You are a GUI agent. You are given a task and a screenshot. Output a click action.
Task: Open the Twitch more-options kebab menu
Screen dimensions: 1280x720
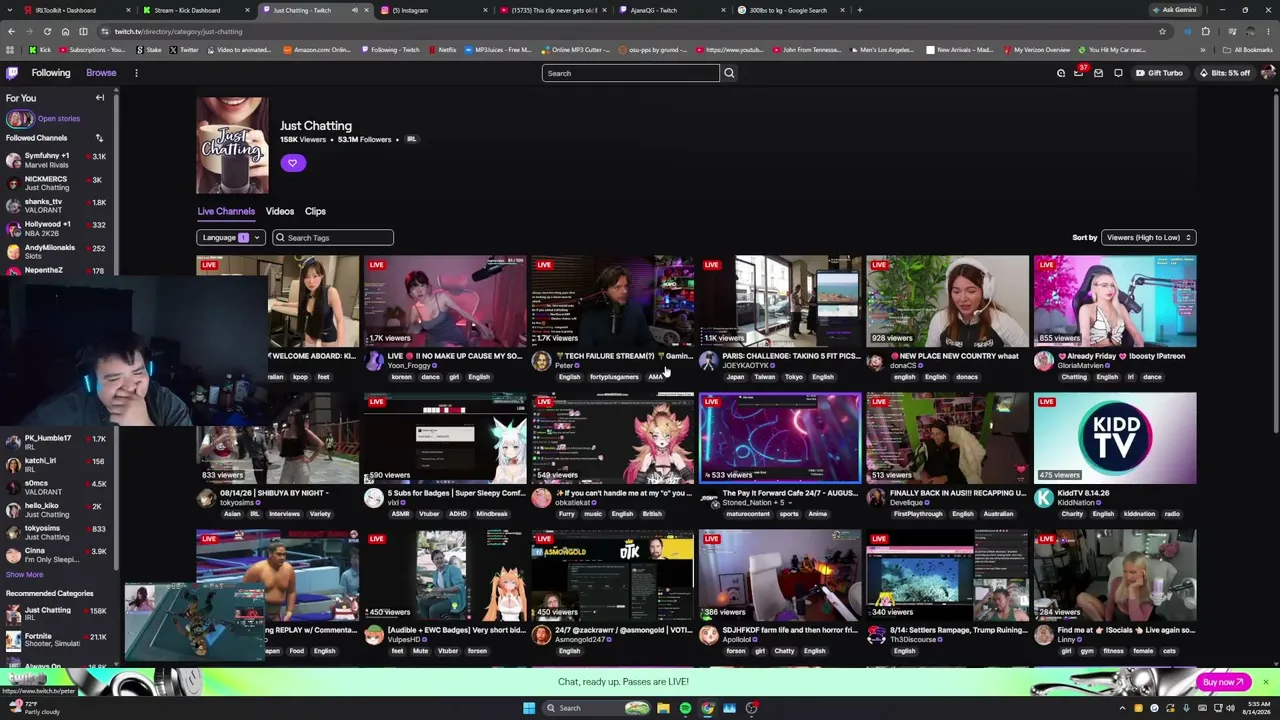[x=136, y=73]
